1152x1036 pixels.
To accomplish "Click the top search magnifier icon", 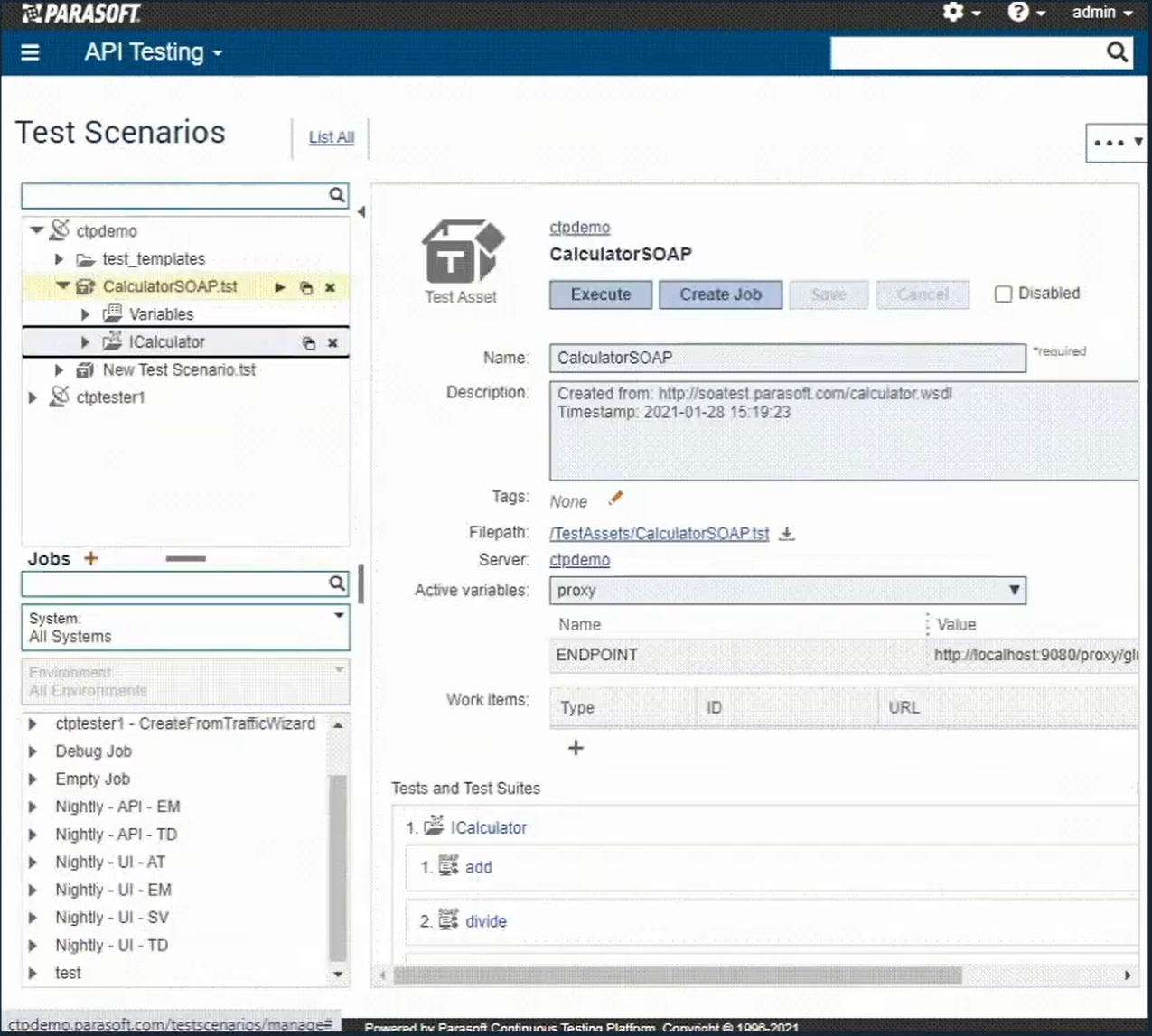I will pos(1117,52).
